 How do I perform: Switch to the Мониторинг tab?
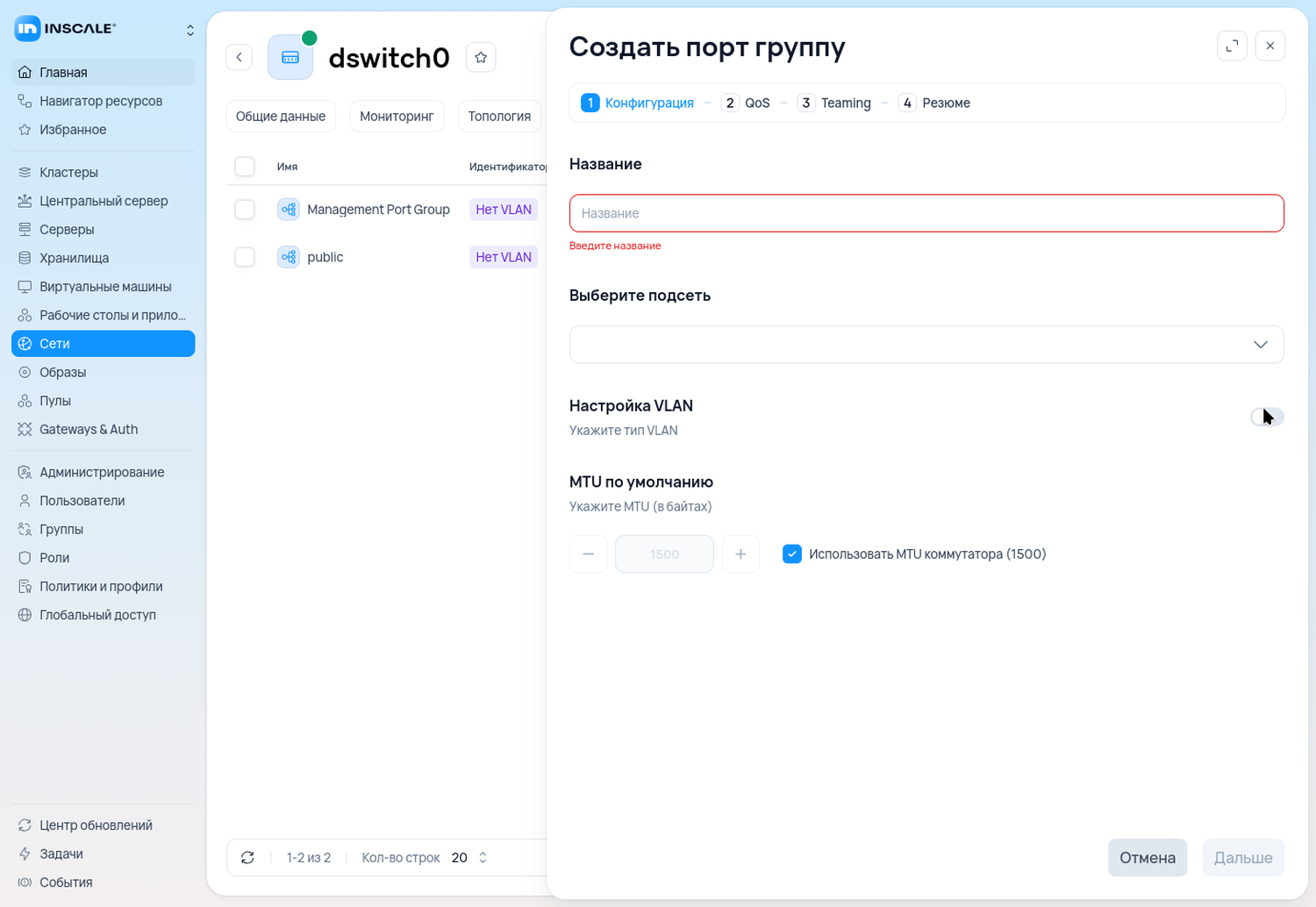397,117
